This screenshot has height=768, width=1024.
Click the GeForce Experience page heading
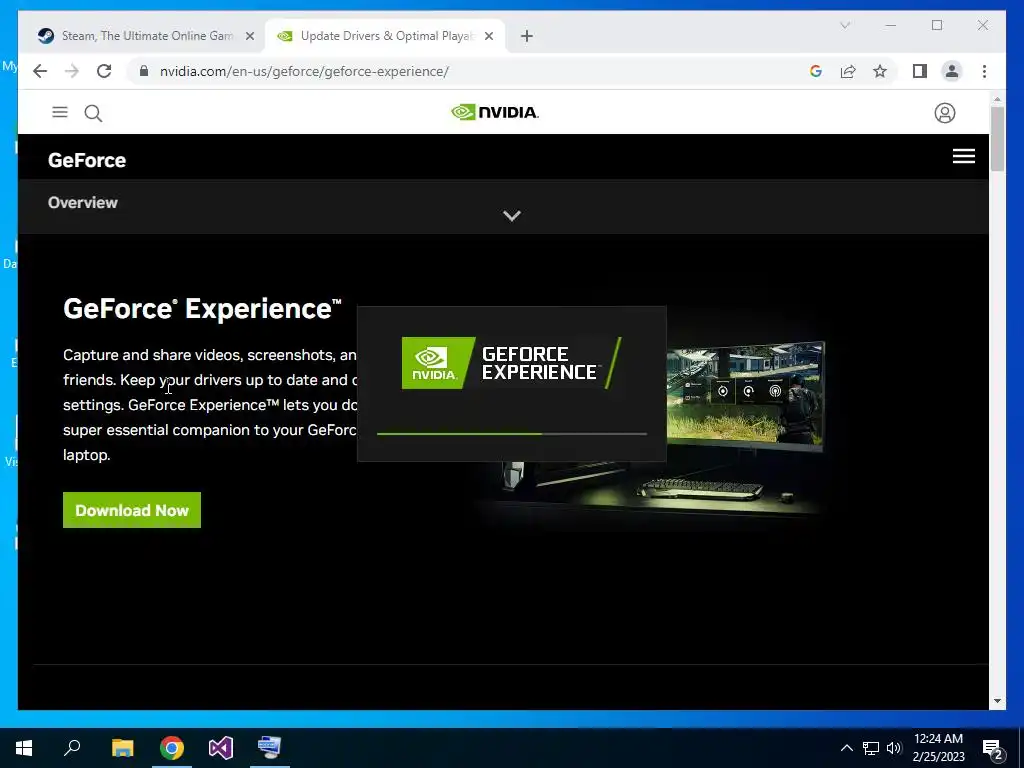point(202,308)
